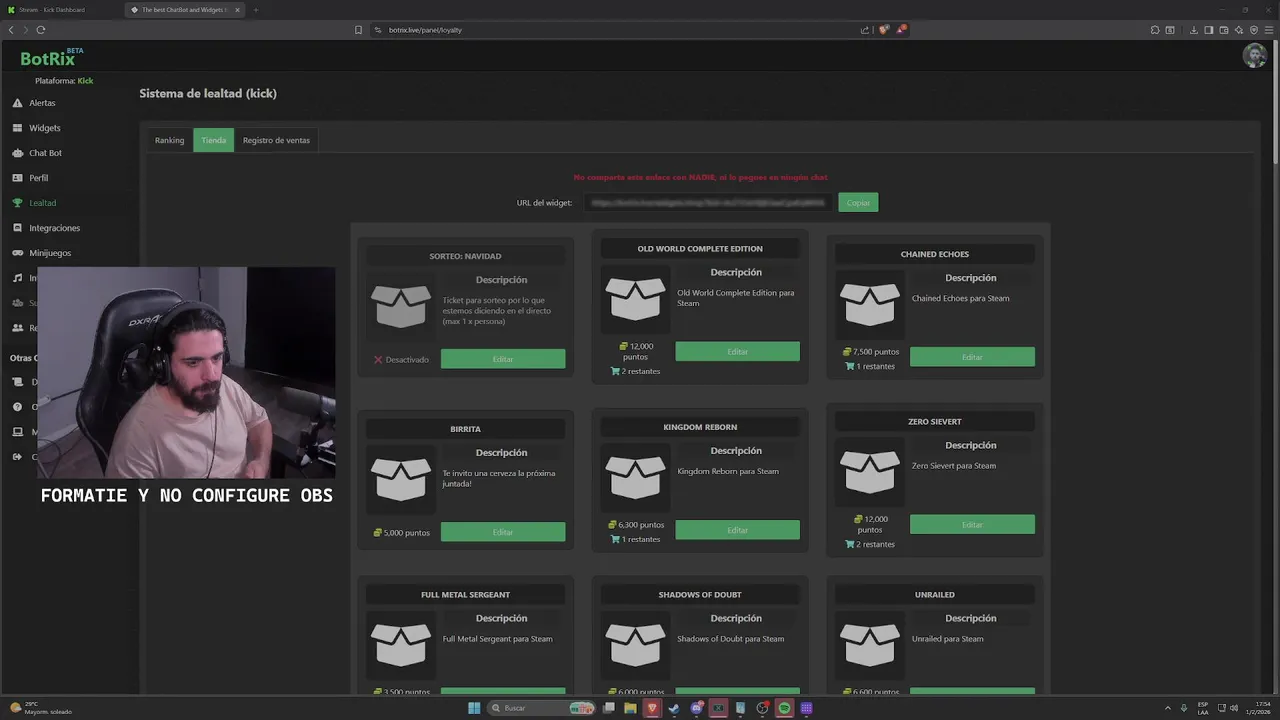The height and width of the screenshot is (720, 1280).
Task: Click the Shadows of Doubt title
Action: tap(700, 595)
